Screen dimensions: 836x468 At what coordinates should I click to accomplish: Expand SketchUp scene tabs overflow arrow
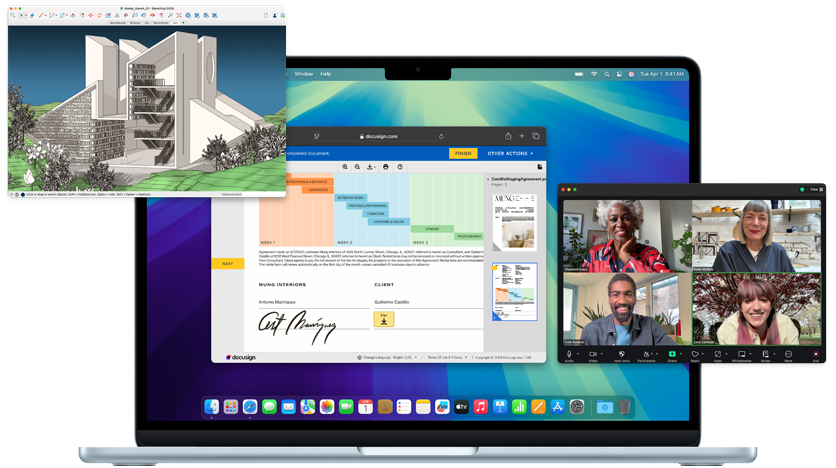click(183, 23)
